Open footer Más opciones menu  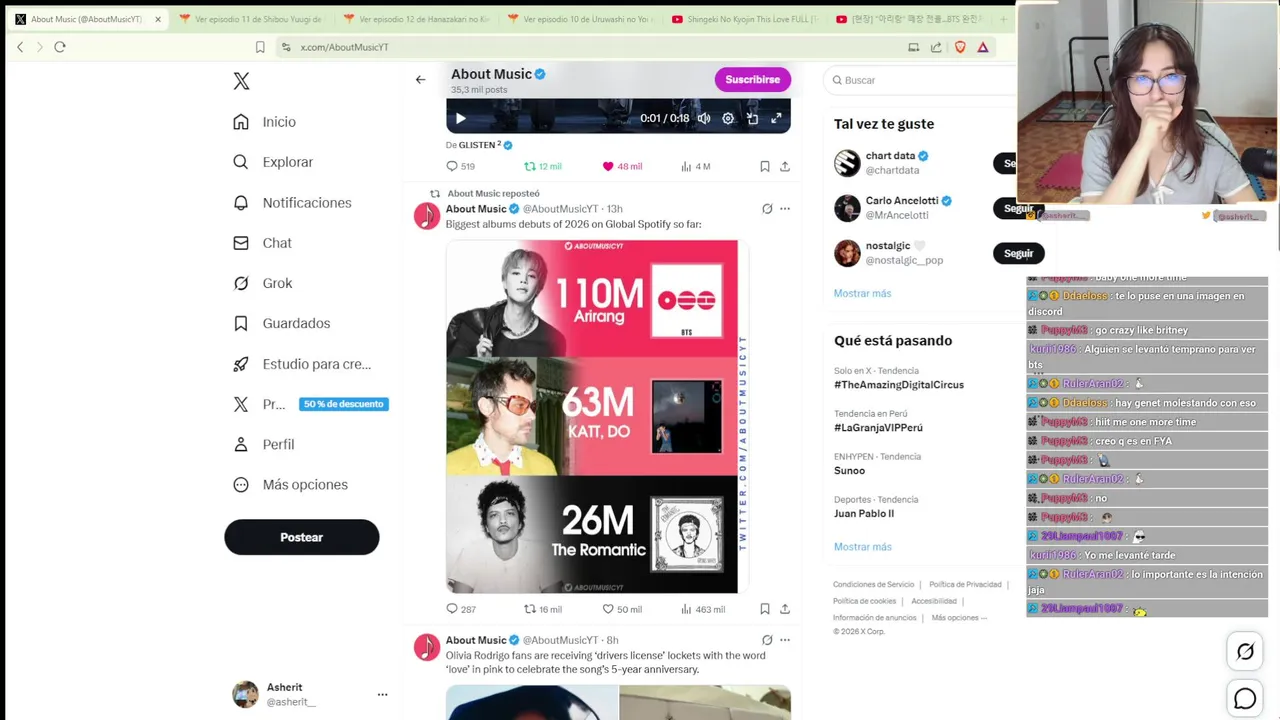[959, 618]
